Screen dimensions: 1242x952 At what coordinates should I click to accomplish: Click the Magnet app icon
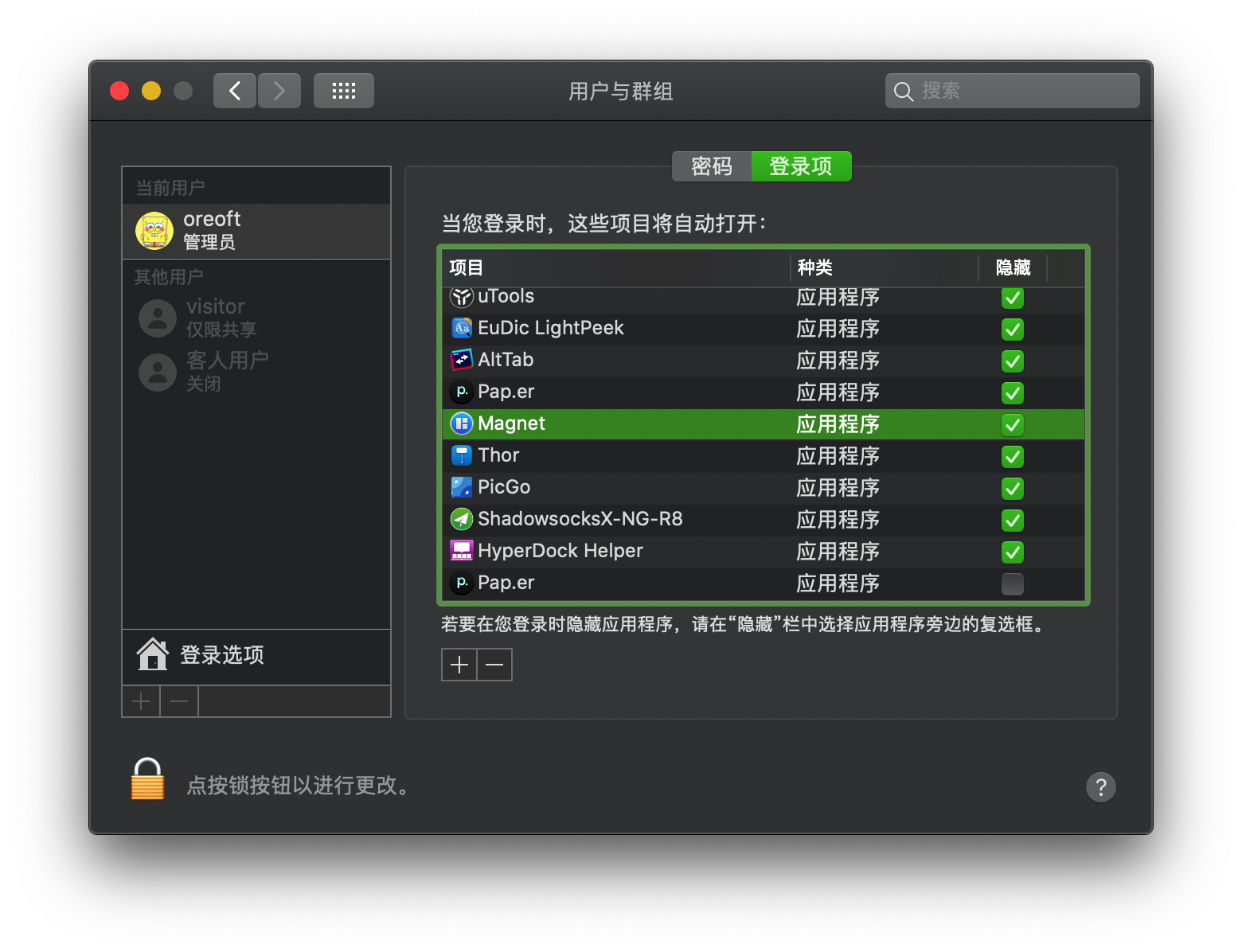click(x=462, y=423)
